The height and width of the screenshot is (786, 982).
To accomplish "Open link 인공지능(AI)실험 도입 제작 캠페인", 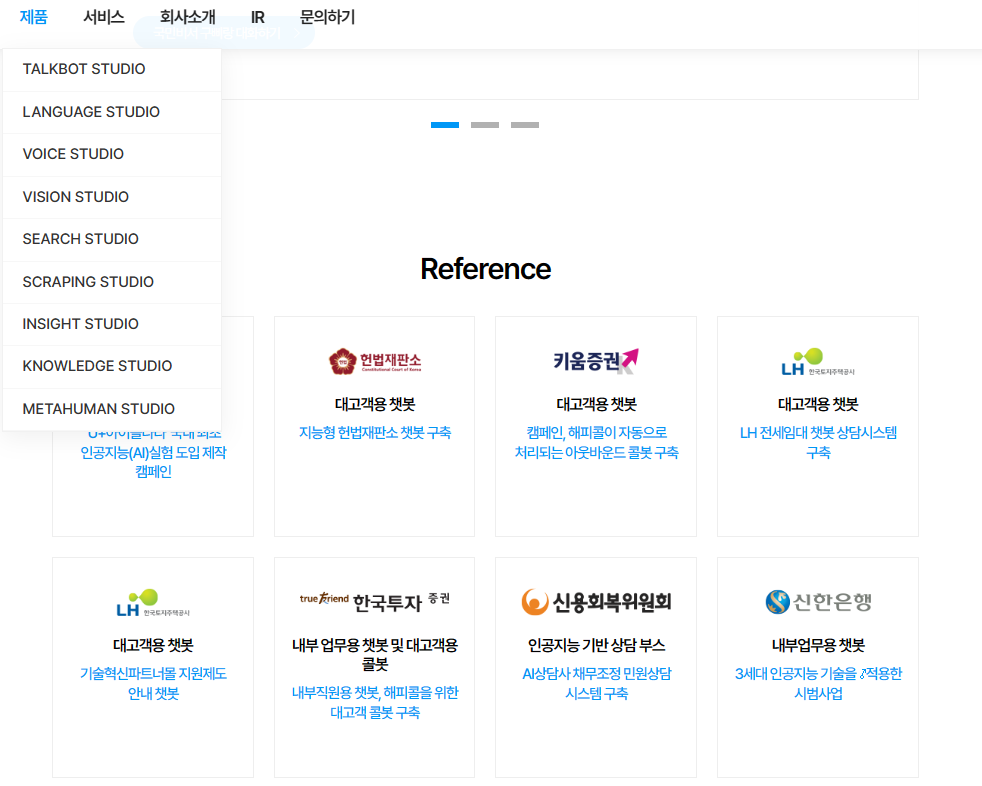I will point(153,453).
